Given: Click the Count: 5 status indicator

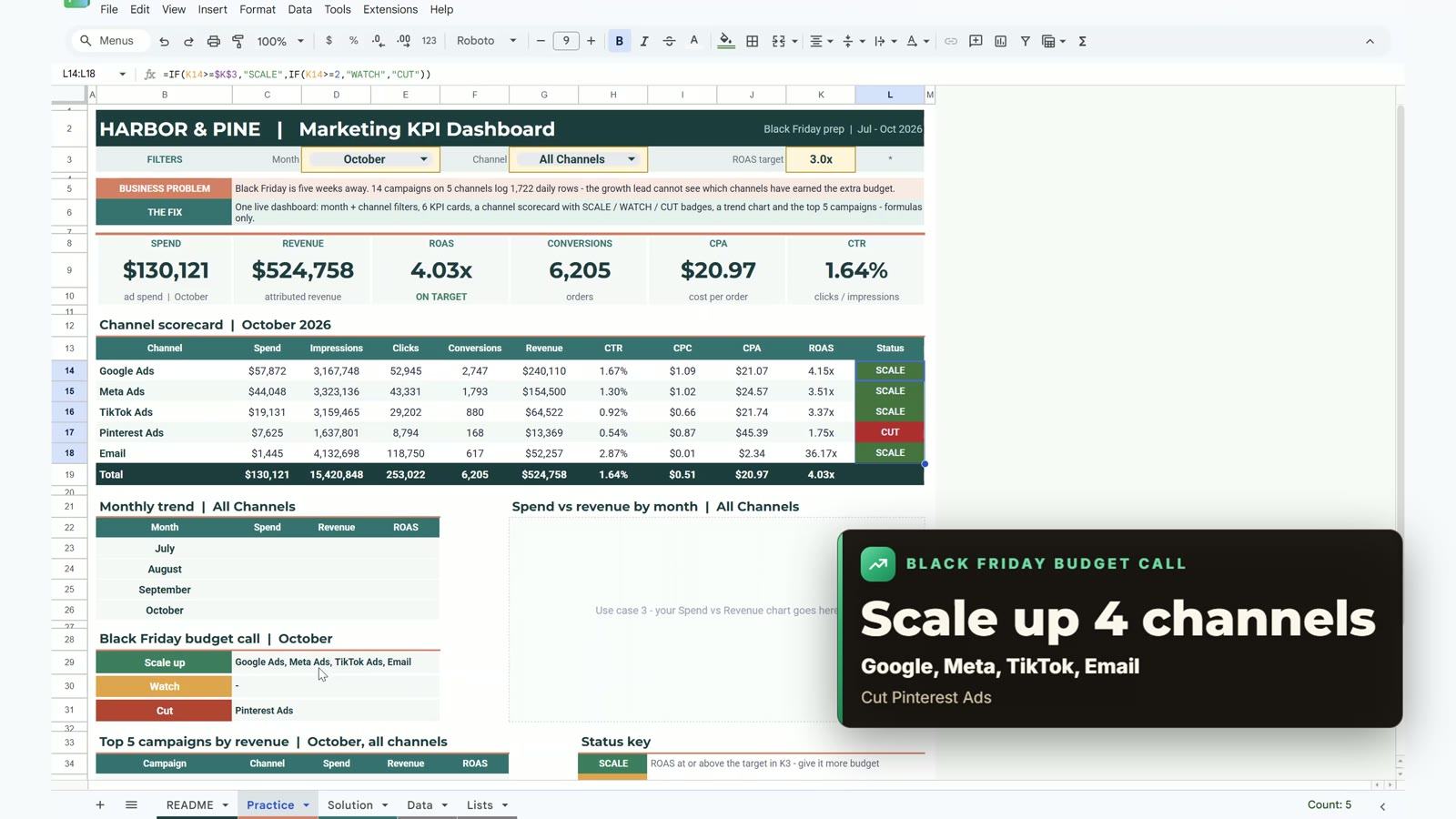Looking at the screenshot, I should (1330, 805).
